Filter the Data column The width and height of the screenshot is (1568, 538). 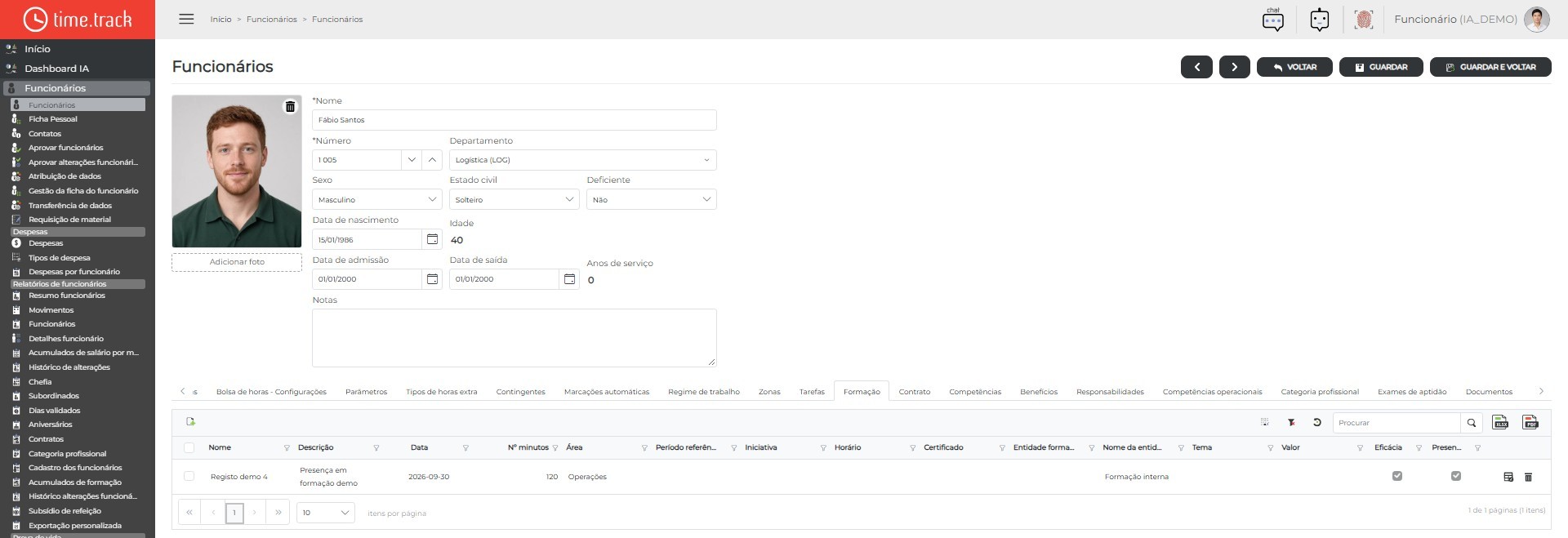465,448
